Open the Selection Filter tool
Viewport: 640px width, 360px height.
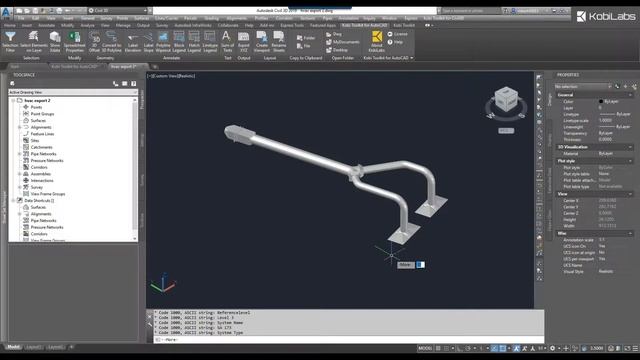[x=10, y=42]
